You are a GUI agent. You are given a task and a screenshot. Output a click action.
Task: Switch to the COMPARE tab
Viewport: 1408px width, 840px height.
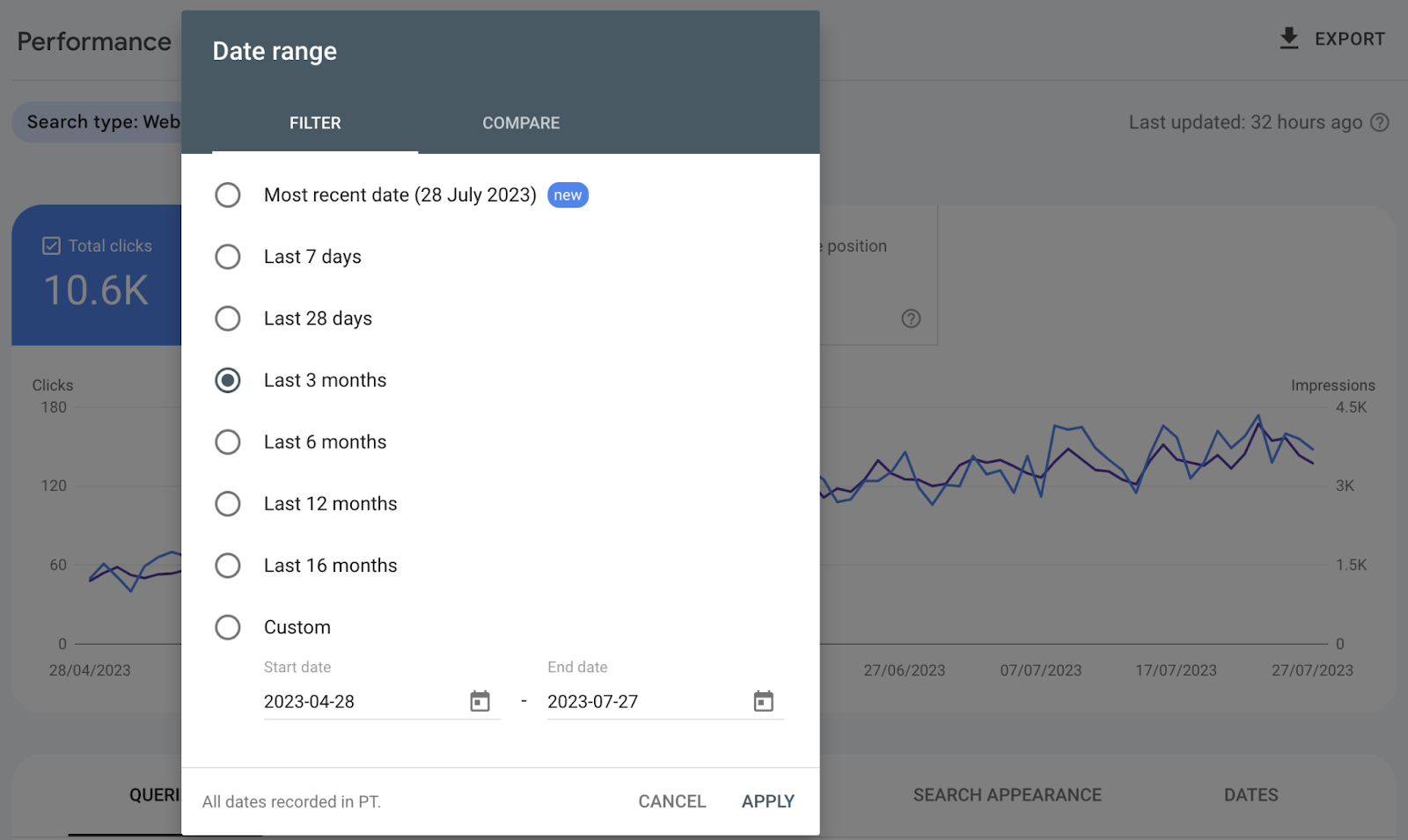pyautogui.click(x=520, y=123)
